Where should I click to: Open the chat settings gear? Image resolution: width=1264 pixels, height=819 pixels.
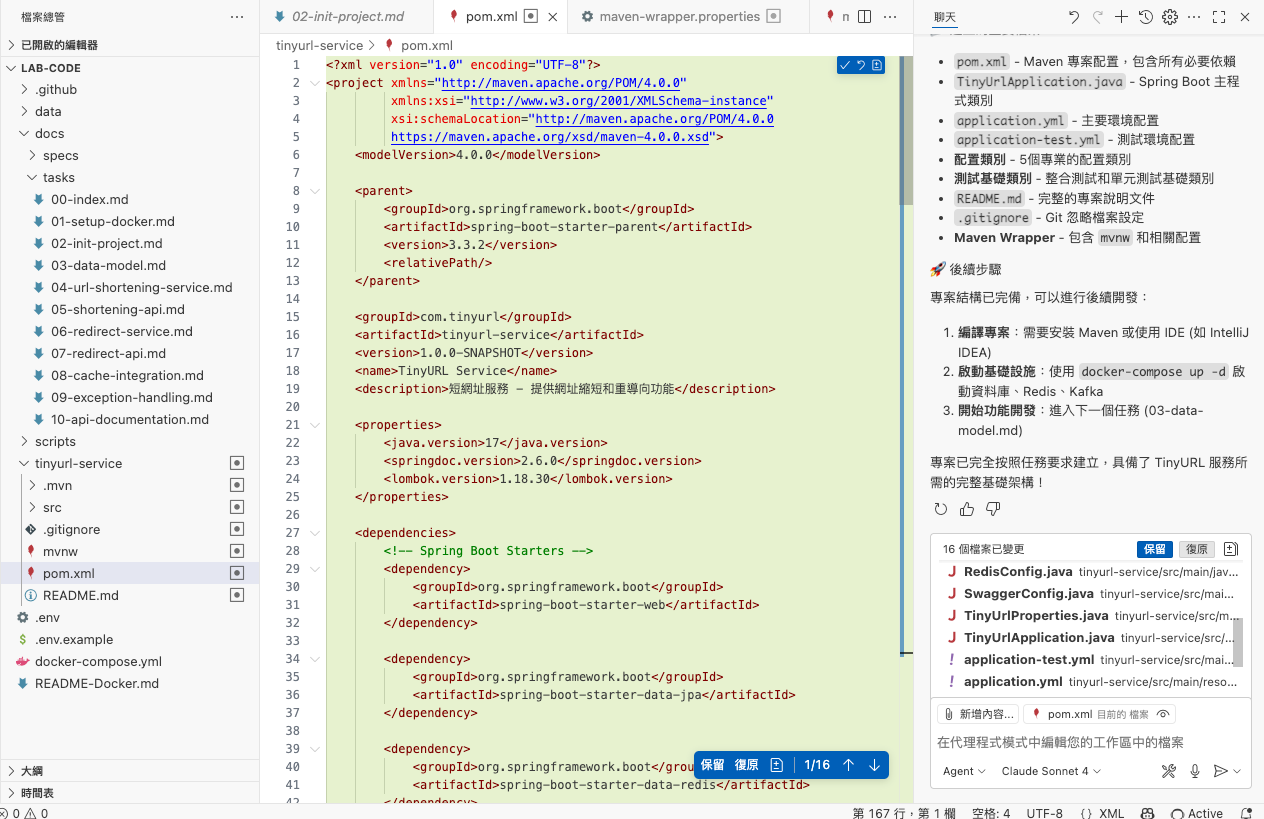(x=1169, y=17)
